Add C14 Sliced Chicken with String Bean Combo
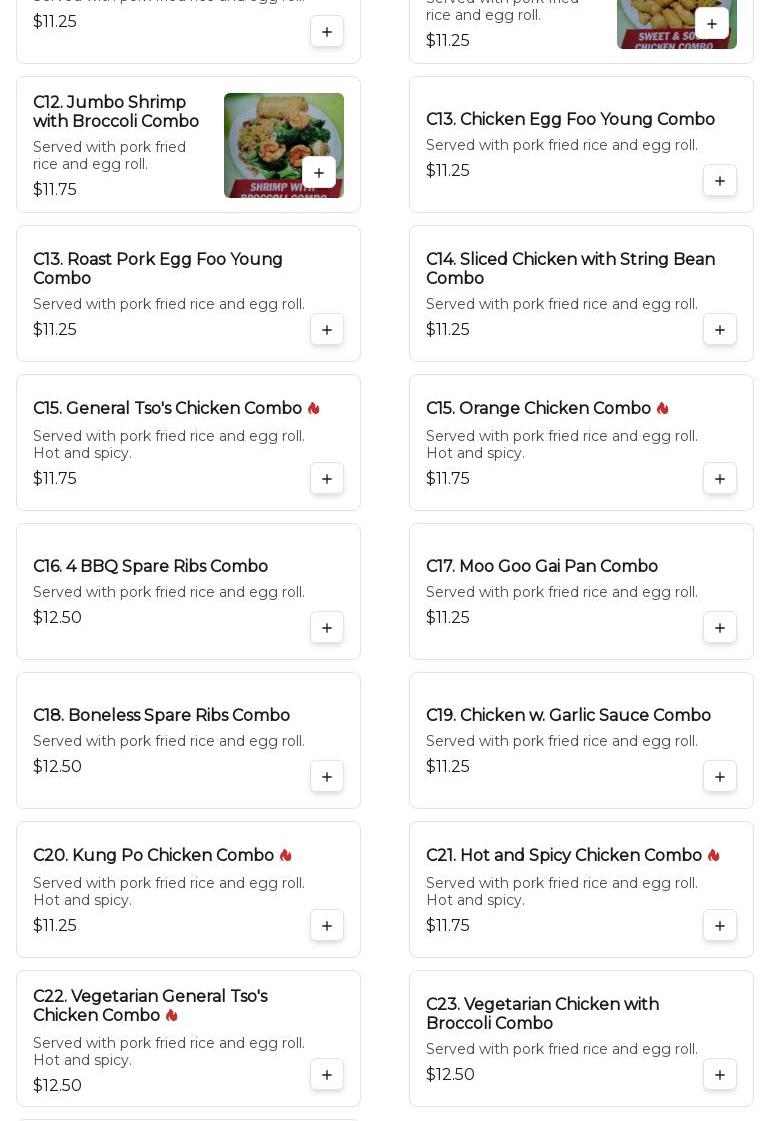The width and height of the screenshot is (770, 1121). (720, 330)
